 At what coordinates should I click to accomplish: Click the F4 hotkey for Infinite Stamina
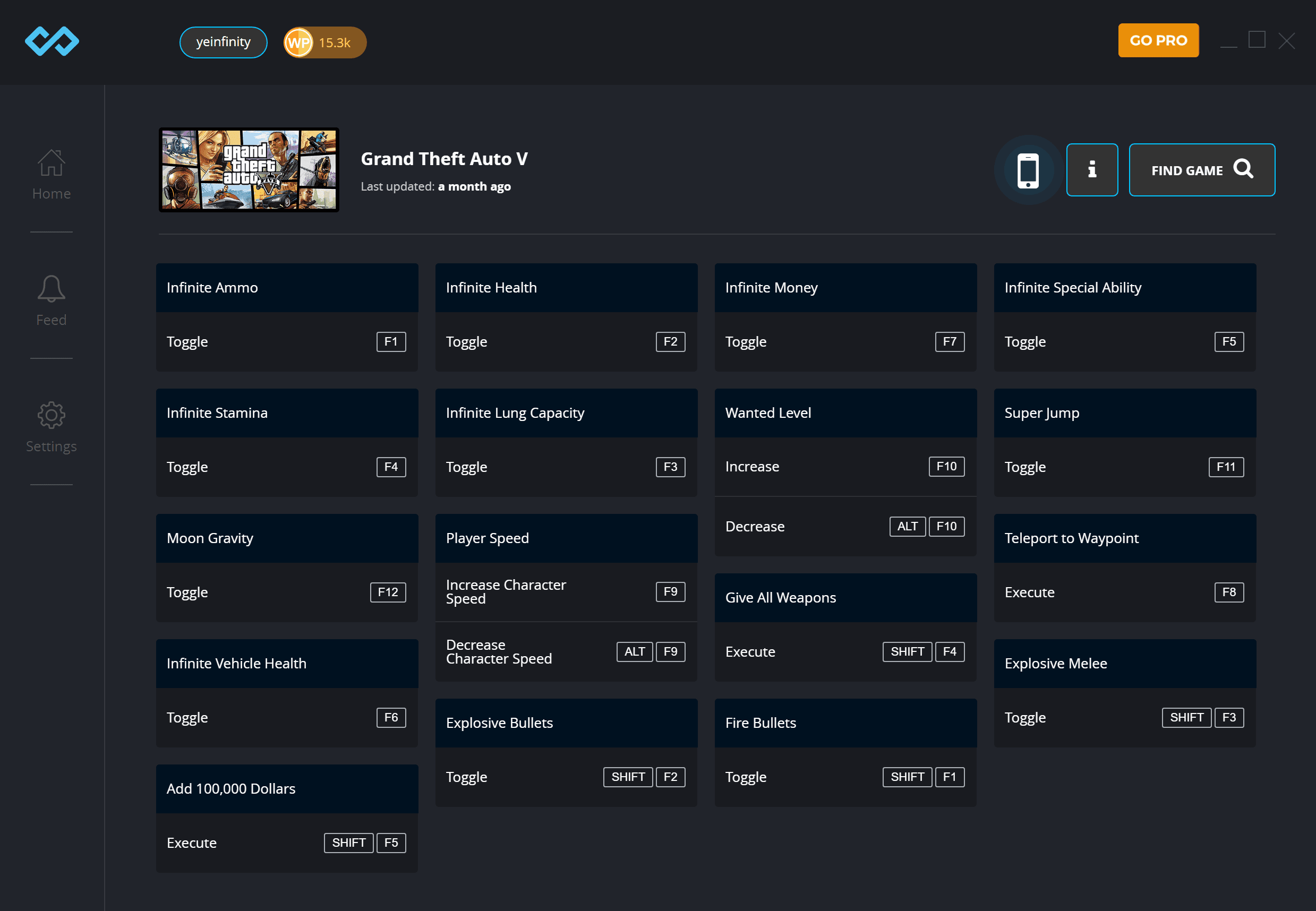[391, 467]
